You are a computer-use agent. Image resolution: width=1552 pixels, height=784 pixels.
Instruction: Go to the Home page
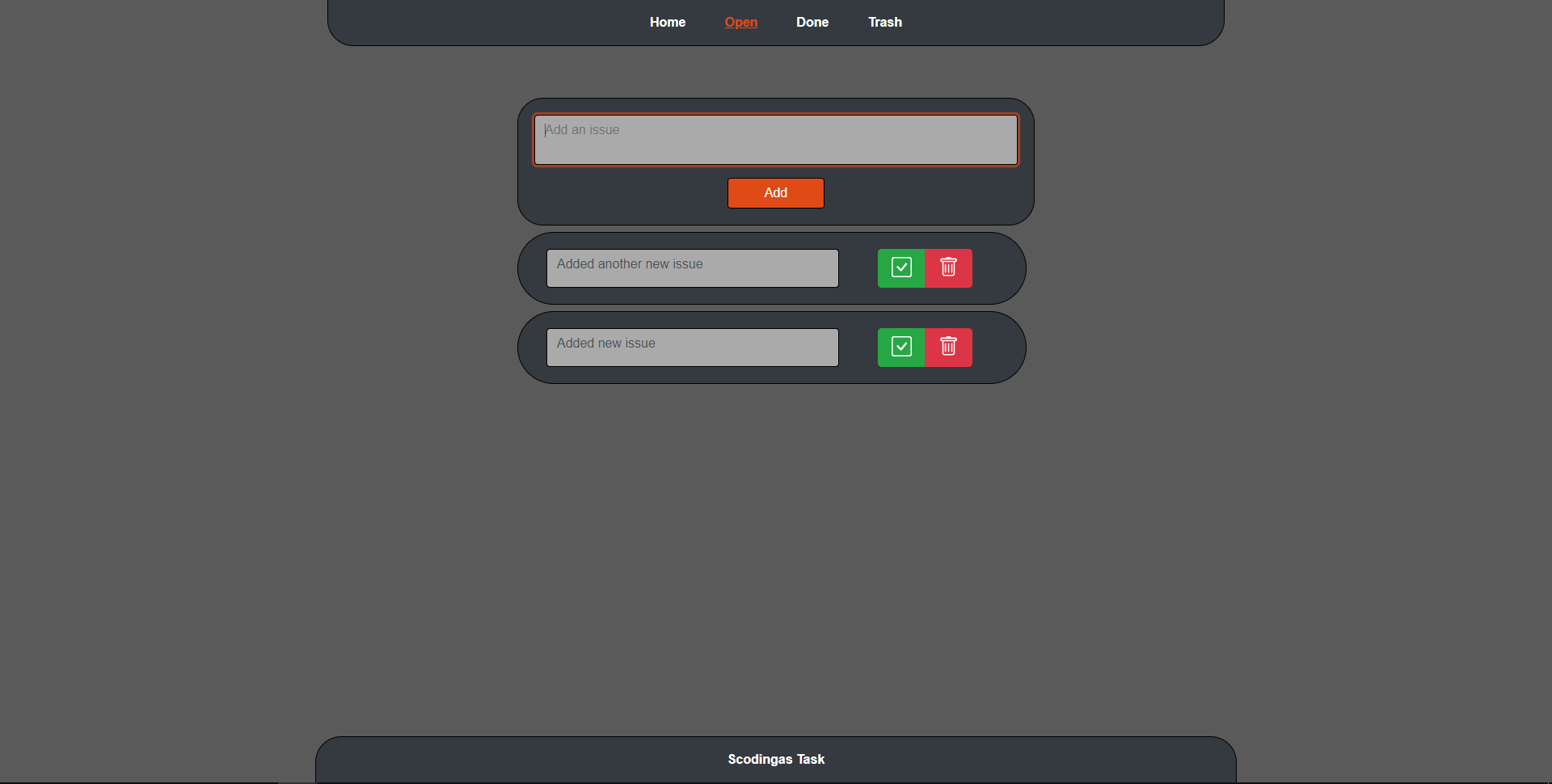pos(667,22)
